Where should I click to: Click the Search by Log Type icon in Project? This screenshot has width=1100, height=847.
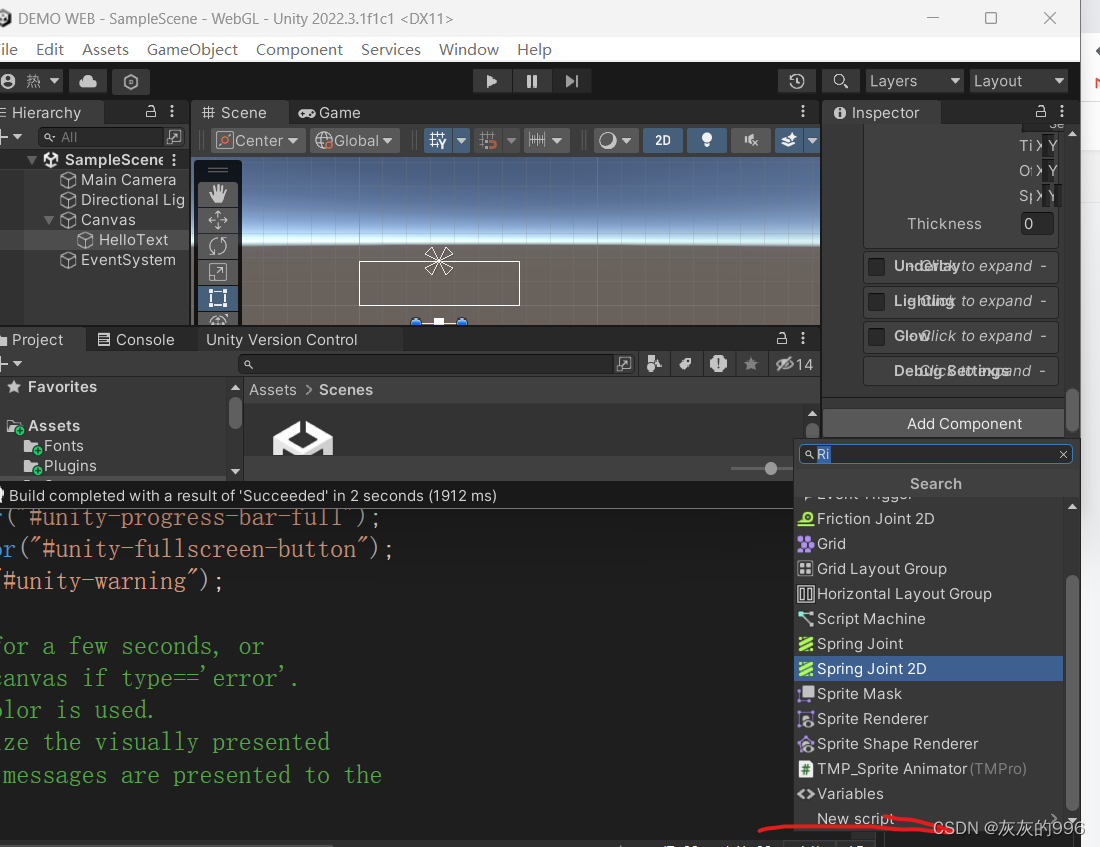point(718,364)
